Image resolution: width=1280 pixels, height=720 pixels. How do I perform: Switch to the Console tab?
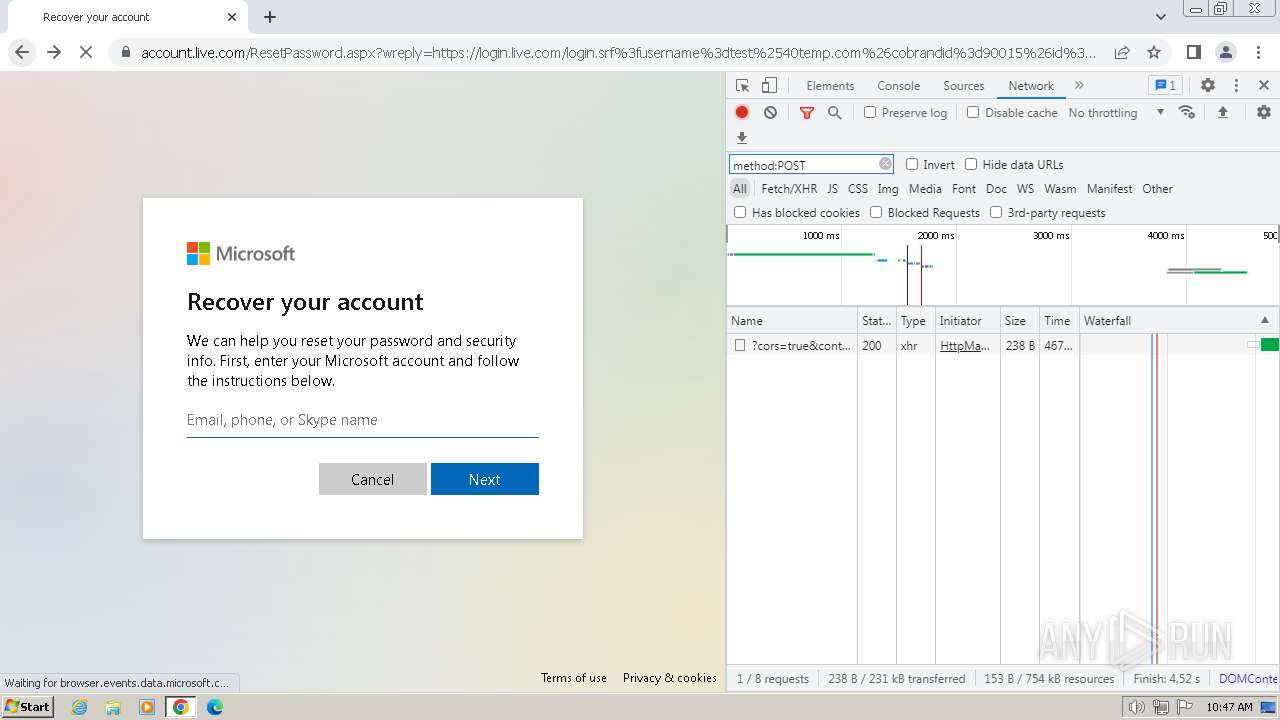pyautogui.click(x=898, y=86)
